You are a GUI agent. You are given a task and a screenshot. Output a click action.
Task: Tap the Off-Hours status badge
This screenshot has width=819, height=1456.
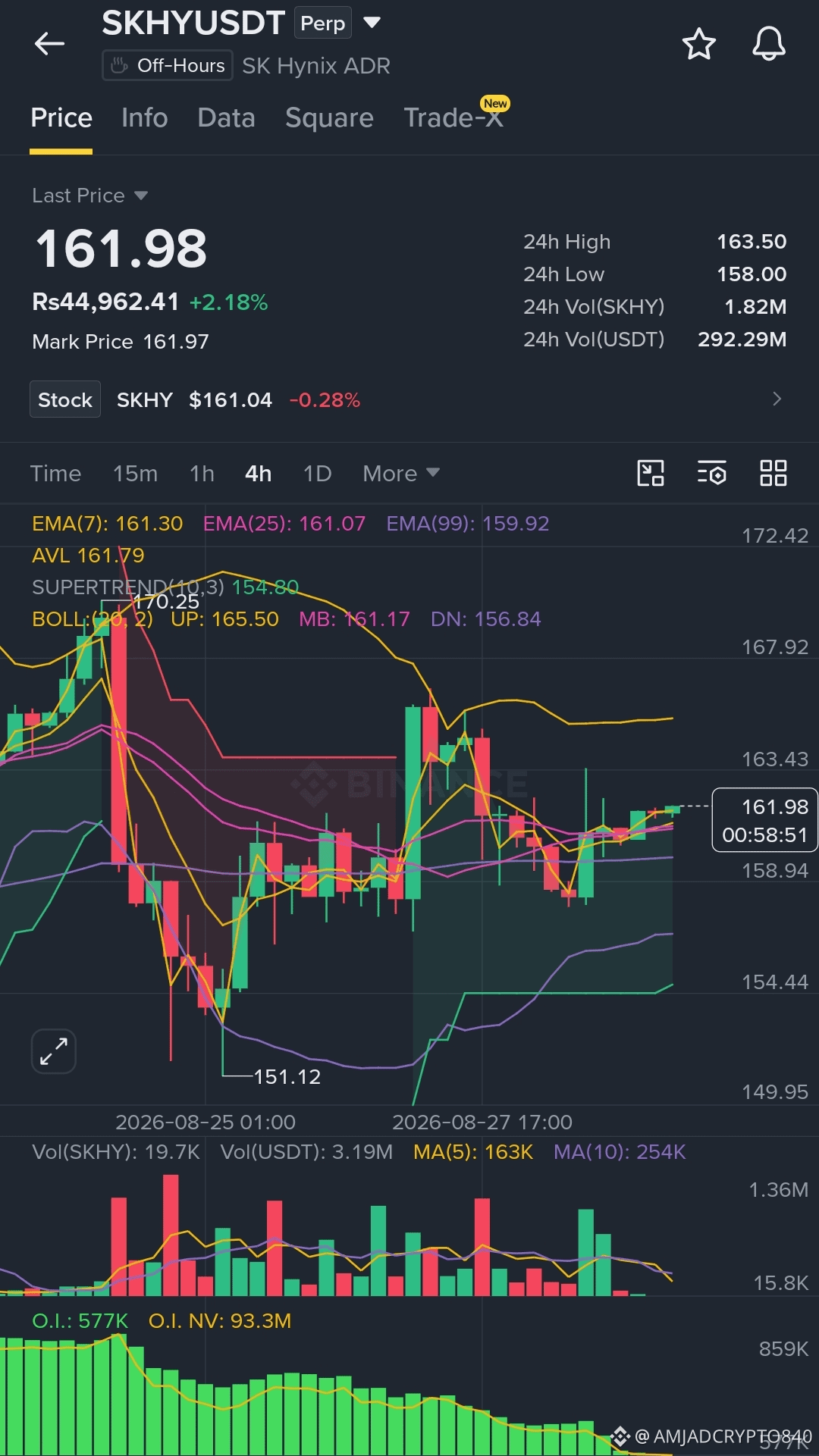(x=168, y=66)
